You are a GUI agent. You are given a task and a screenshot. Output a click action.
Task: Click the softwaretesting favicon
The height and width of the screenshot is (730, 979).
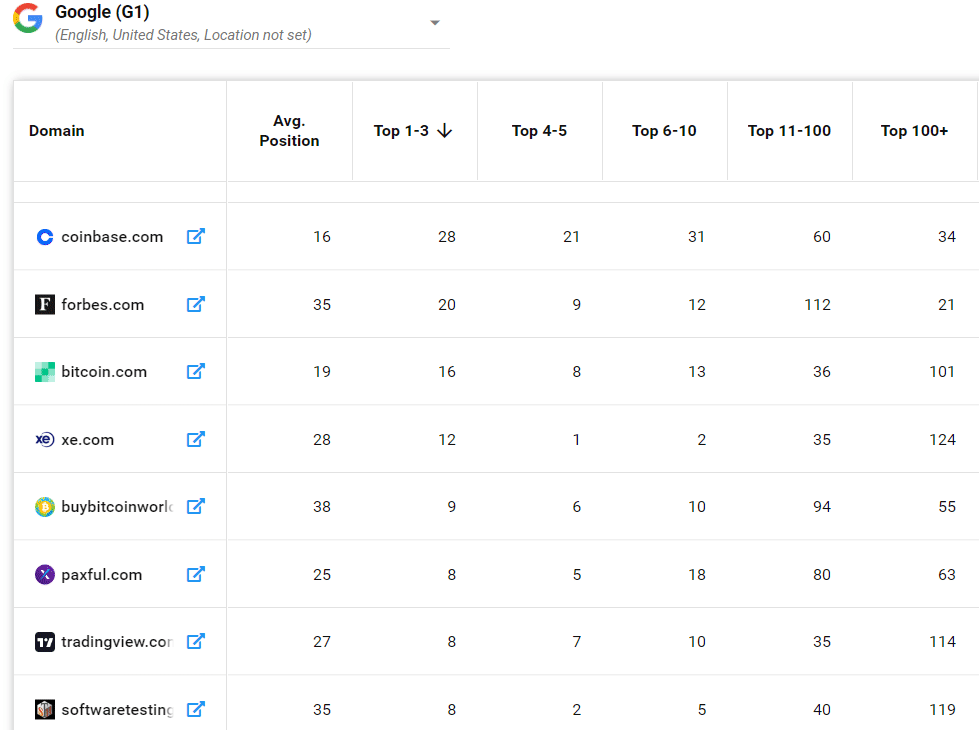(x=45, y=709)
